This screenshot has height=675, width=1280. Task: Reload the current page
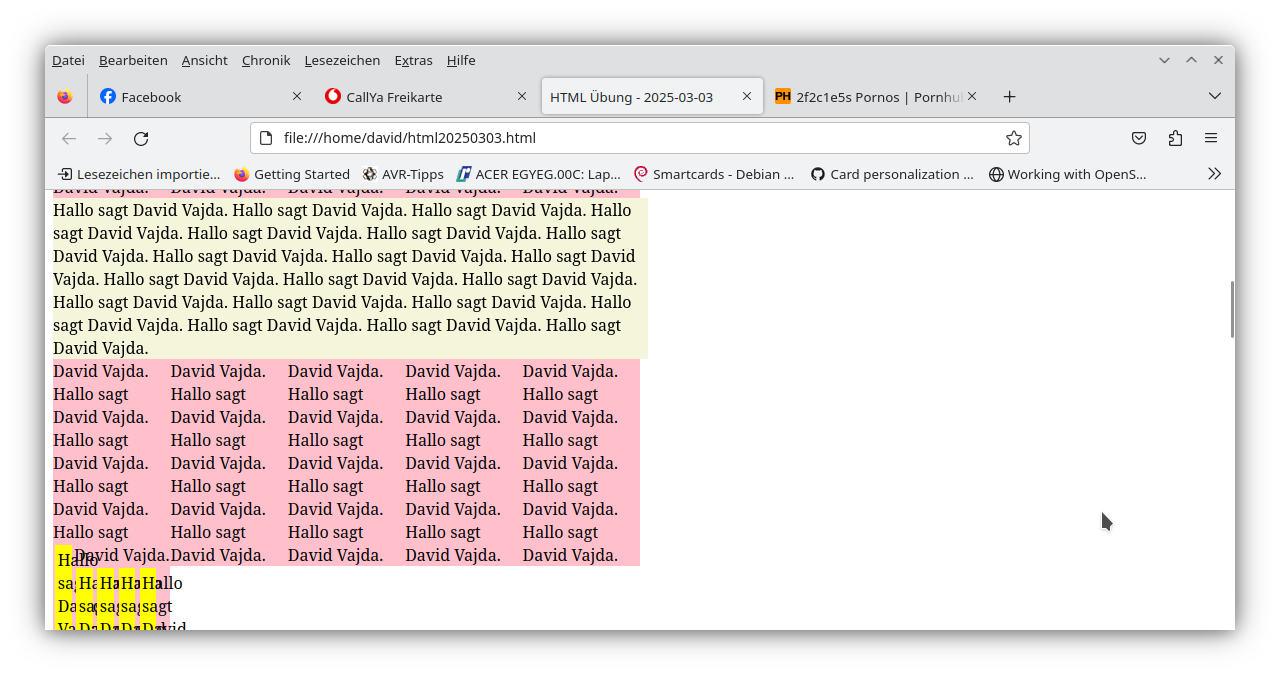coord(141,138)
